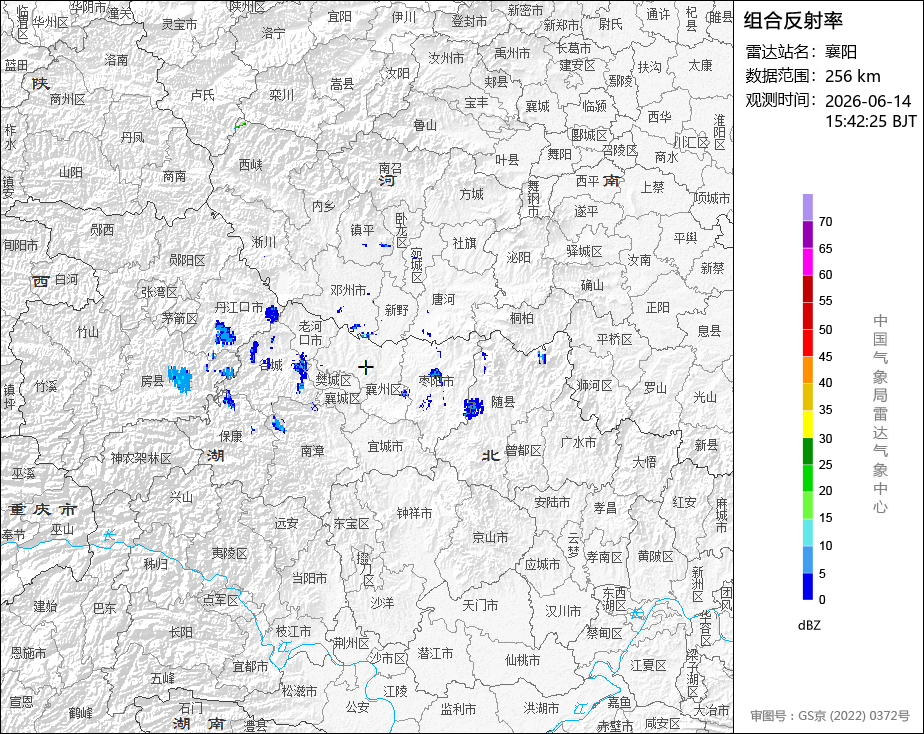The width and height of the screenshot is (924, 734).
Task: Click the '息县' map label
Action: click(x=710, y=330)
